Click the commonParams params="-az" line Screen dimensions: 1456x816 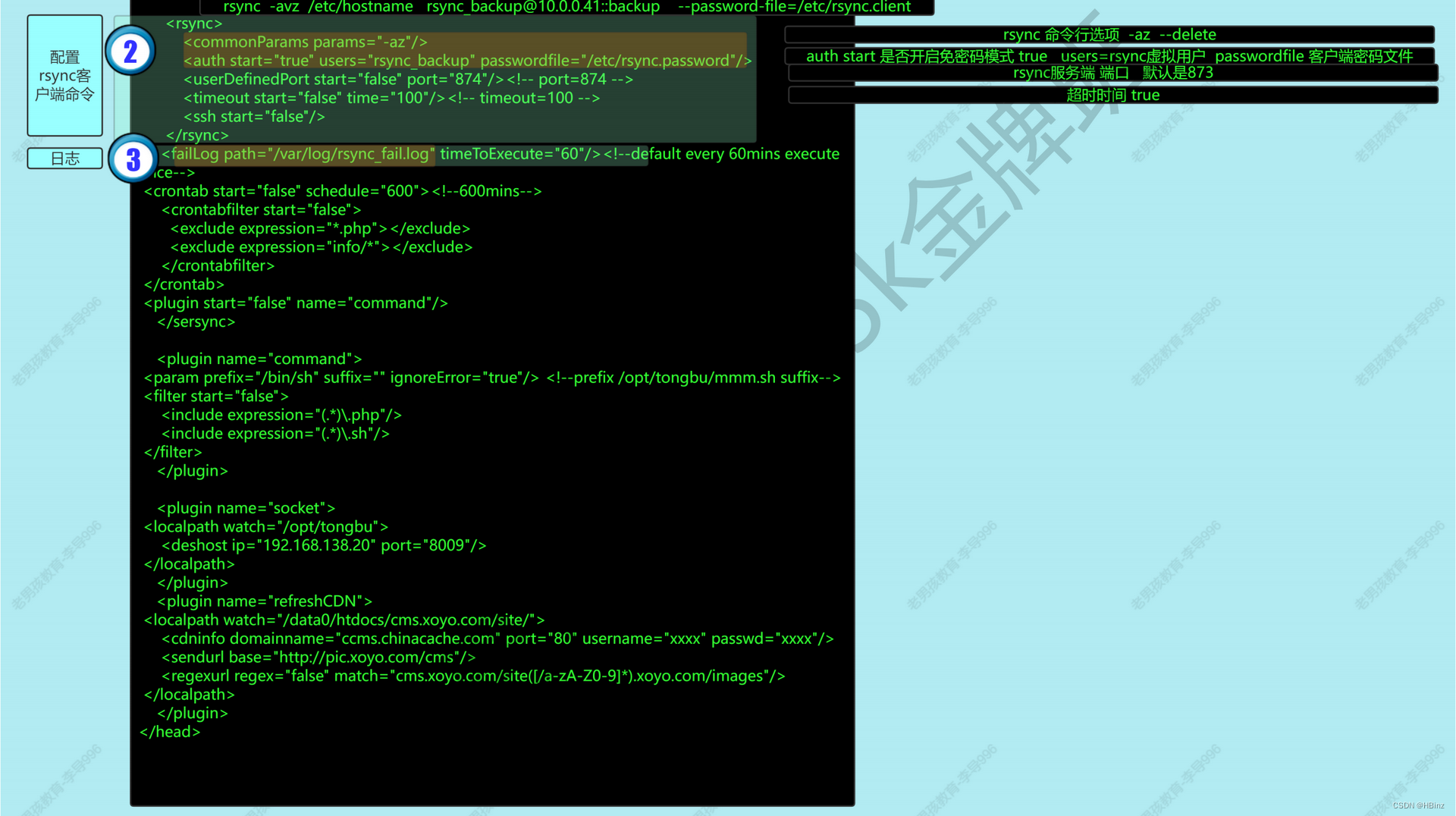click(x=306, y=42)
